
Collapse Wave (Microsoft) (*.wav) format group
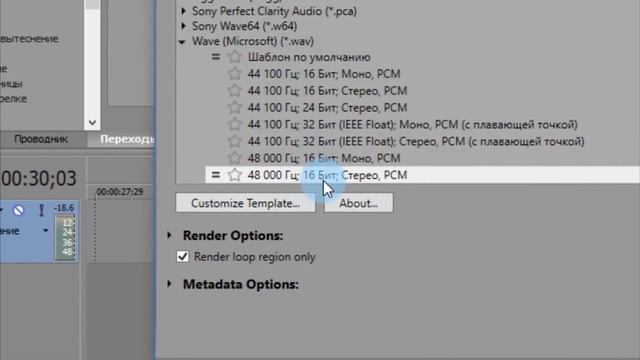click(x=182, y=42)
